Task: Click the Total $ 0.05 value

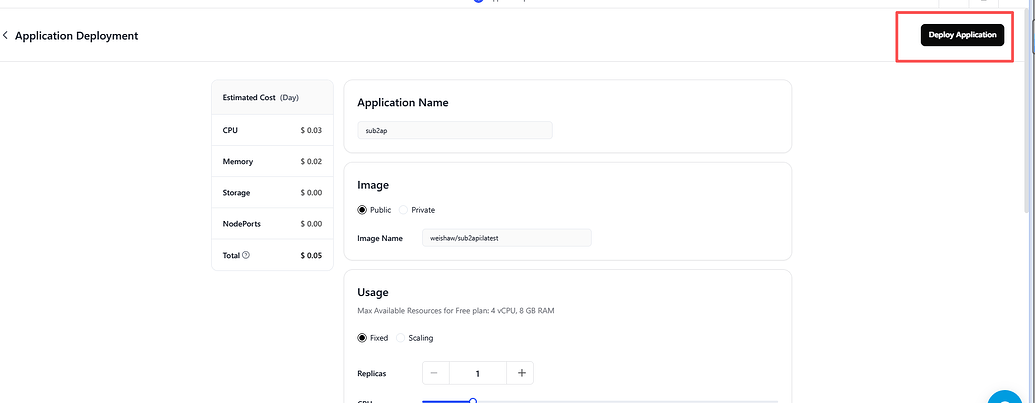Action: pos(311,255)
